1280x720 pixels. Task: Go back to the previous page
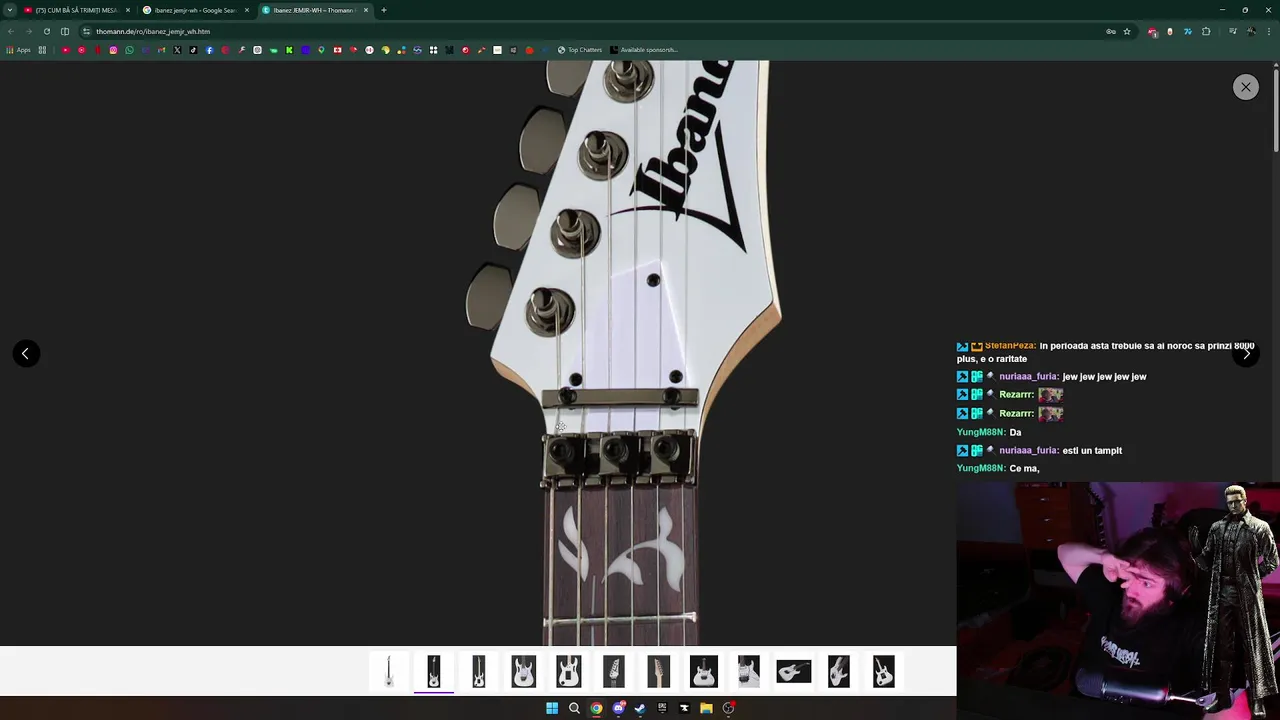[11, 31]
